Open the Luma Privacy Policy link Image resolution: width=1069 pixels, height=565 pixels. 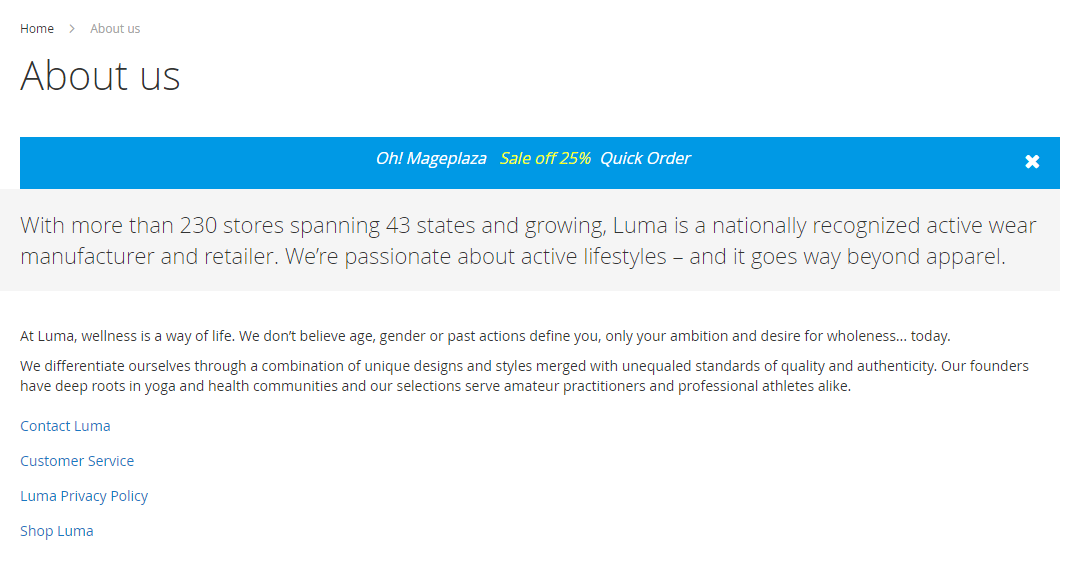click(84, 496)
